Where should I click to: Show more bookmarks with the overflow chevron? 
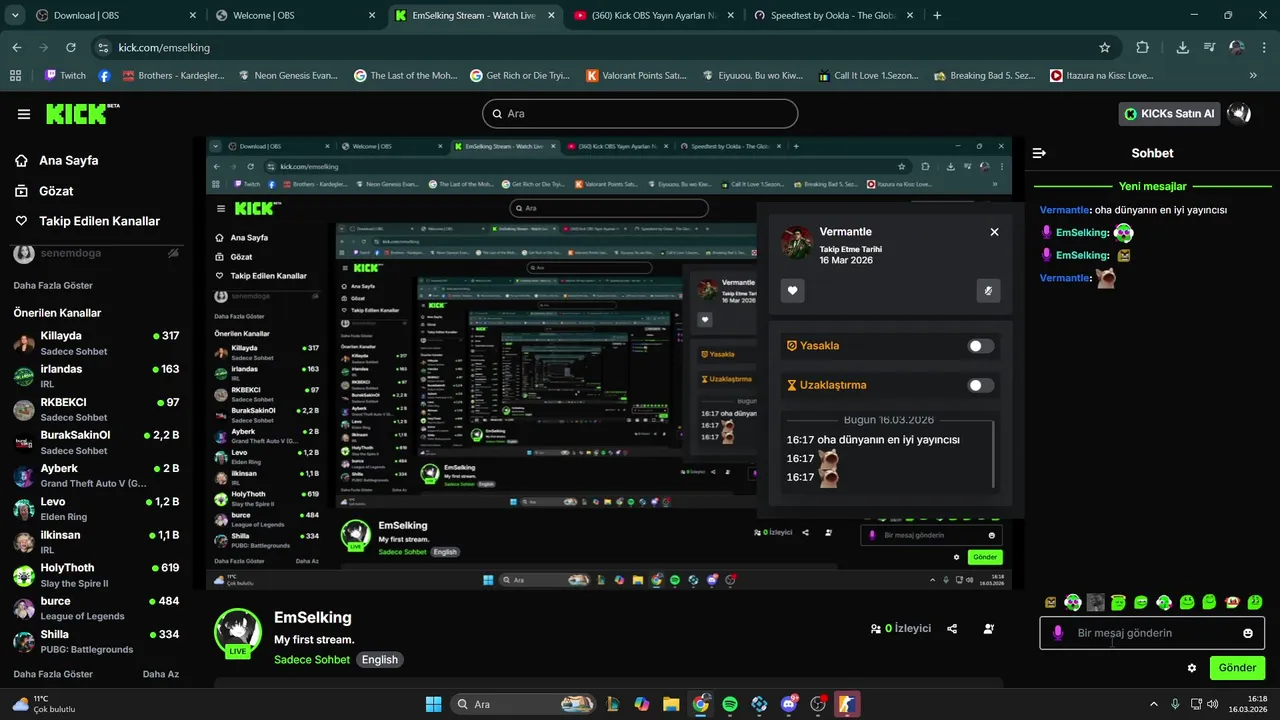pos(1253,75)
